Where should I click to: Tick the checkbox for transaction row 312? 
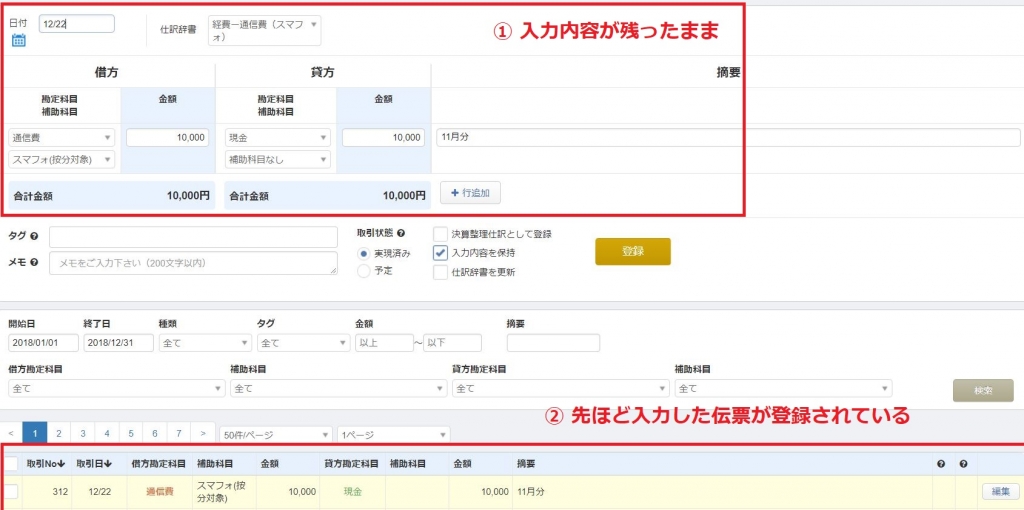(x=11, y=492)
